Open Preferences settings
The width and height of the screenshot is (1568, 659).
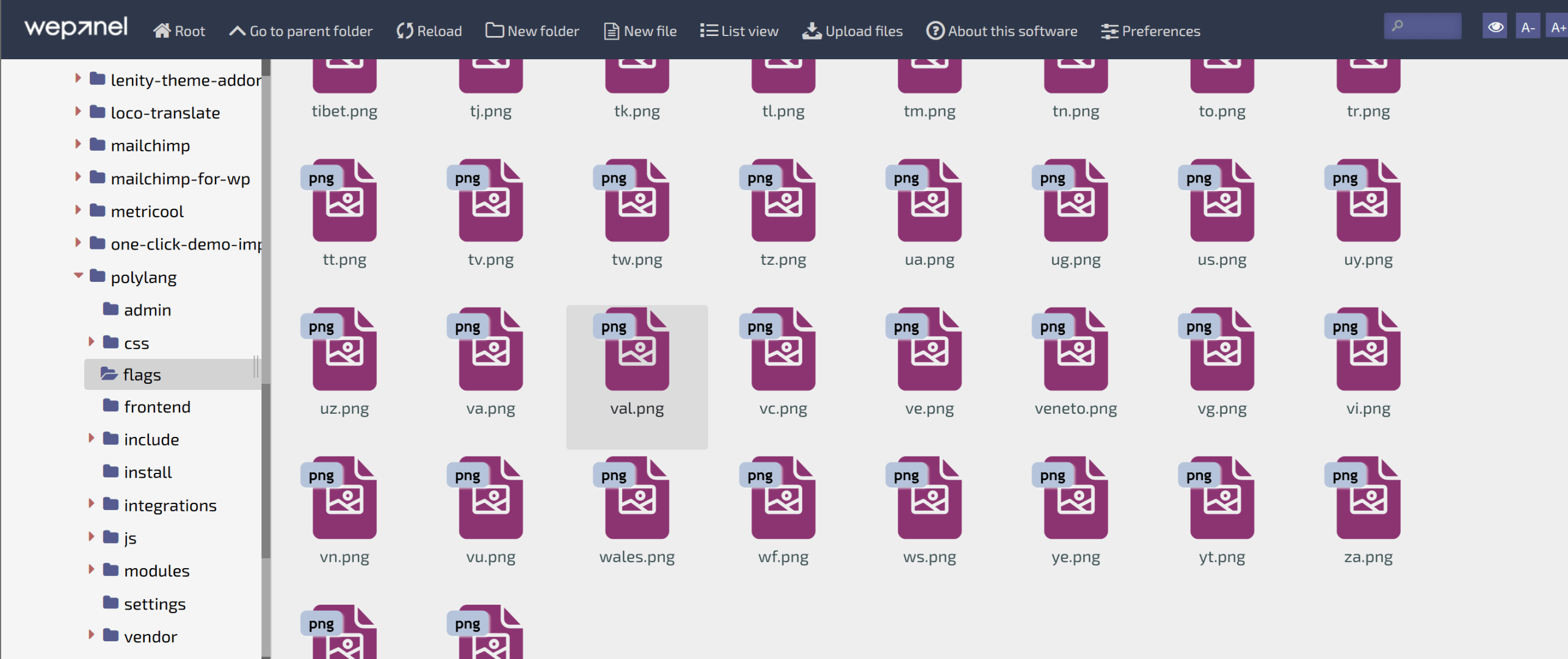(x=1150, y=31)
